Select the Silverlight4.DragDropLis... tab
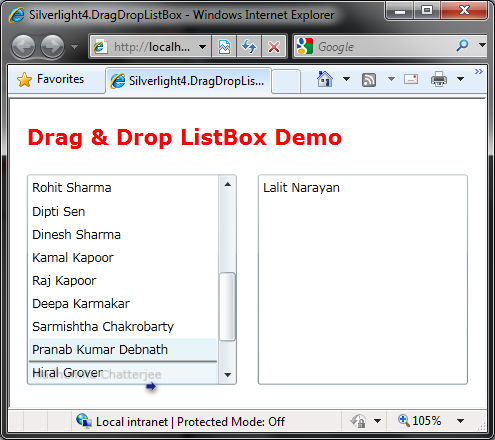Screen dimensions: 495x440 188,80
